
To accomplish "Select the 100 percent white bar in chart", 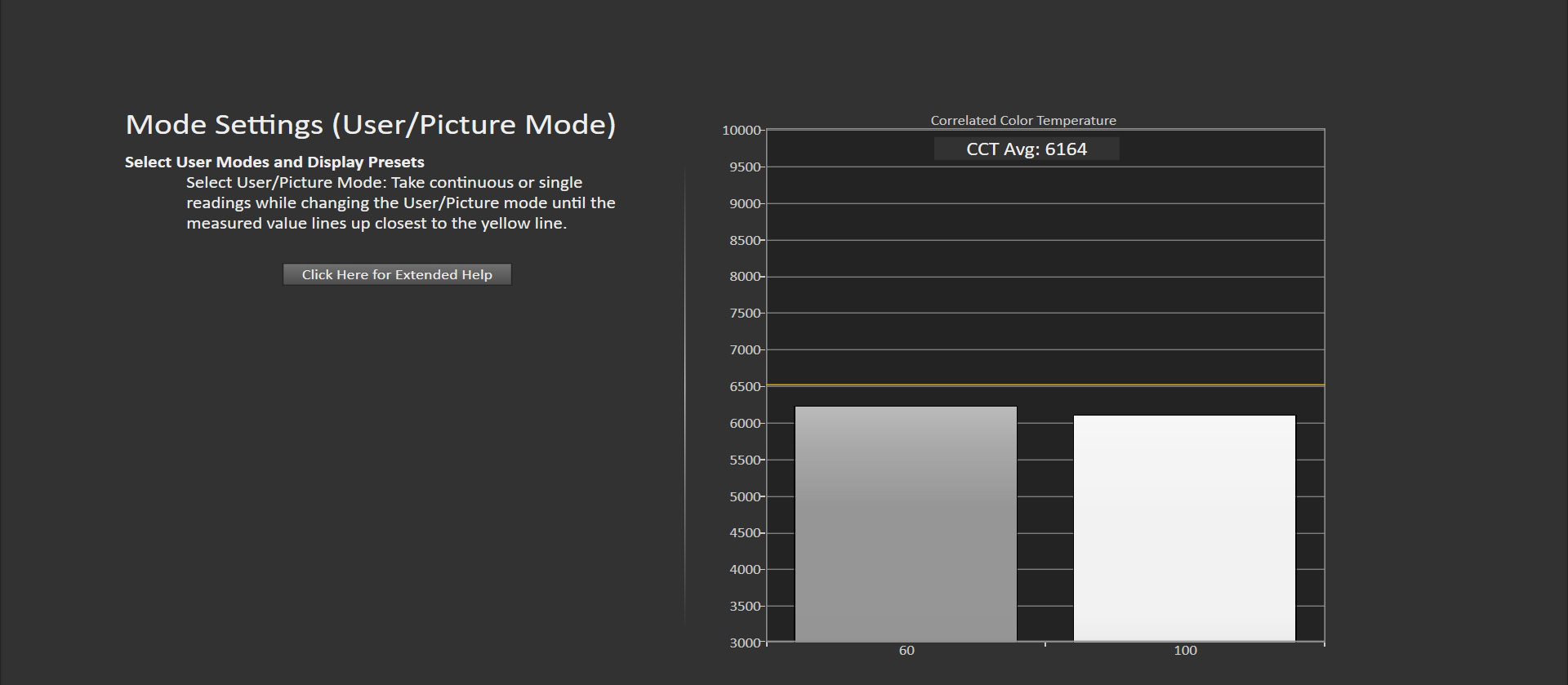I will [1184, 528].
